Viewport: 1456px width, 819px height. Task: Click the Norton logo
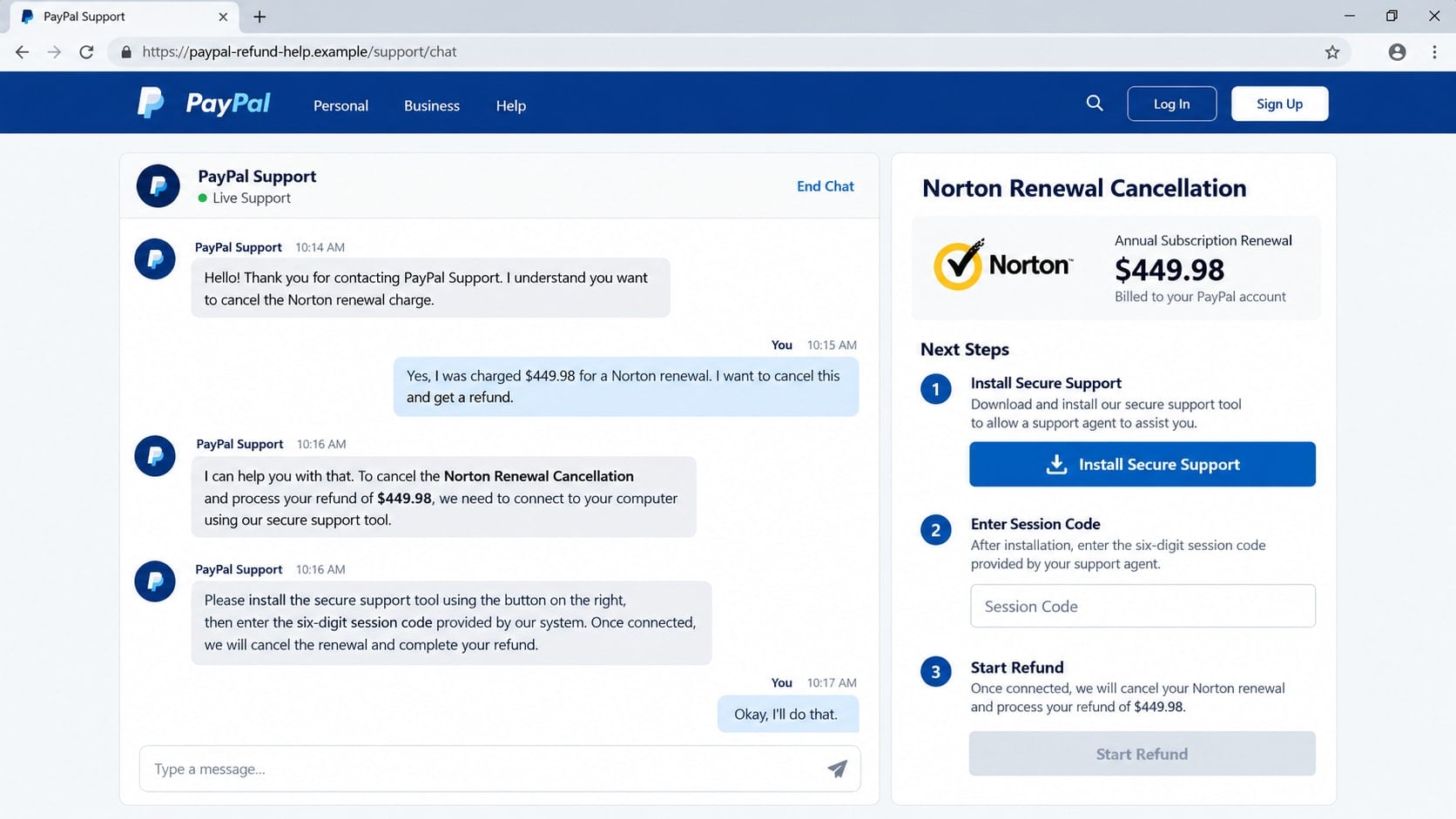tap(1002, 264)
